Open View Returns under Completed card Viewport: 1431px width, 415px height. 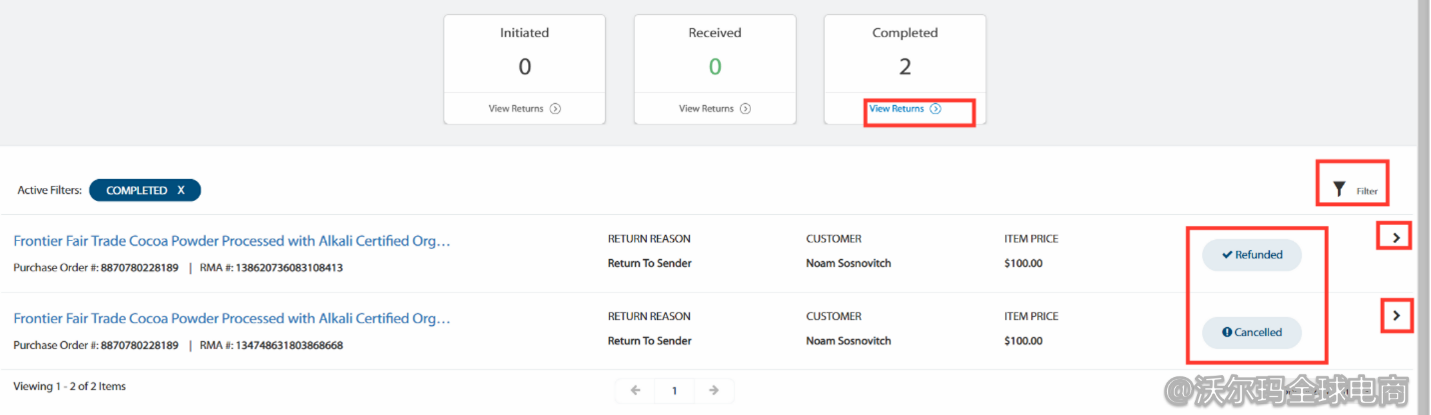pyautogui.click(x=905, y=109)
